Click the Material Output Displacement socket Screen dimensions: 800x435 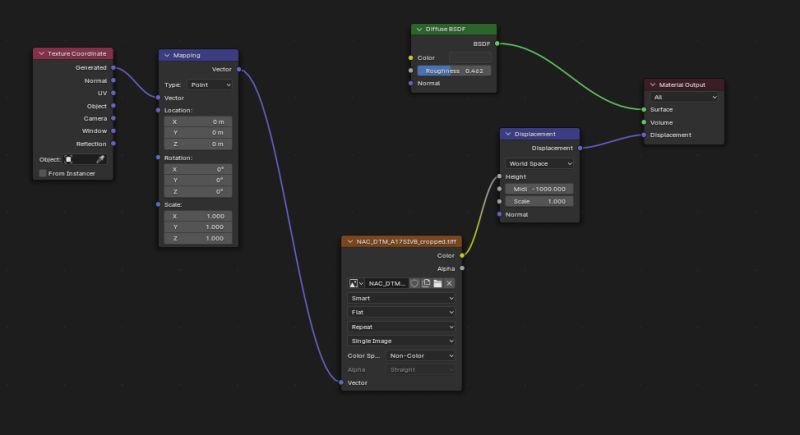tap(644, 135)
